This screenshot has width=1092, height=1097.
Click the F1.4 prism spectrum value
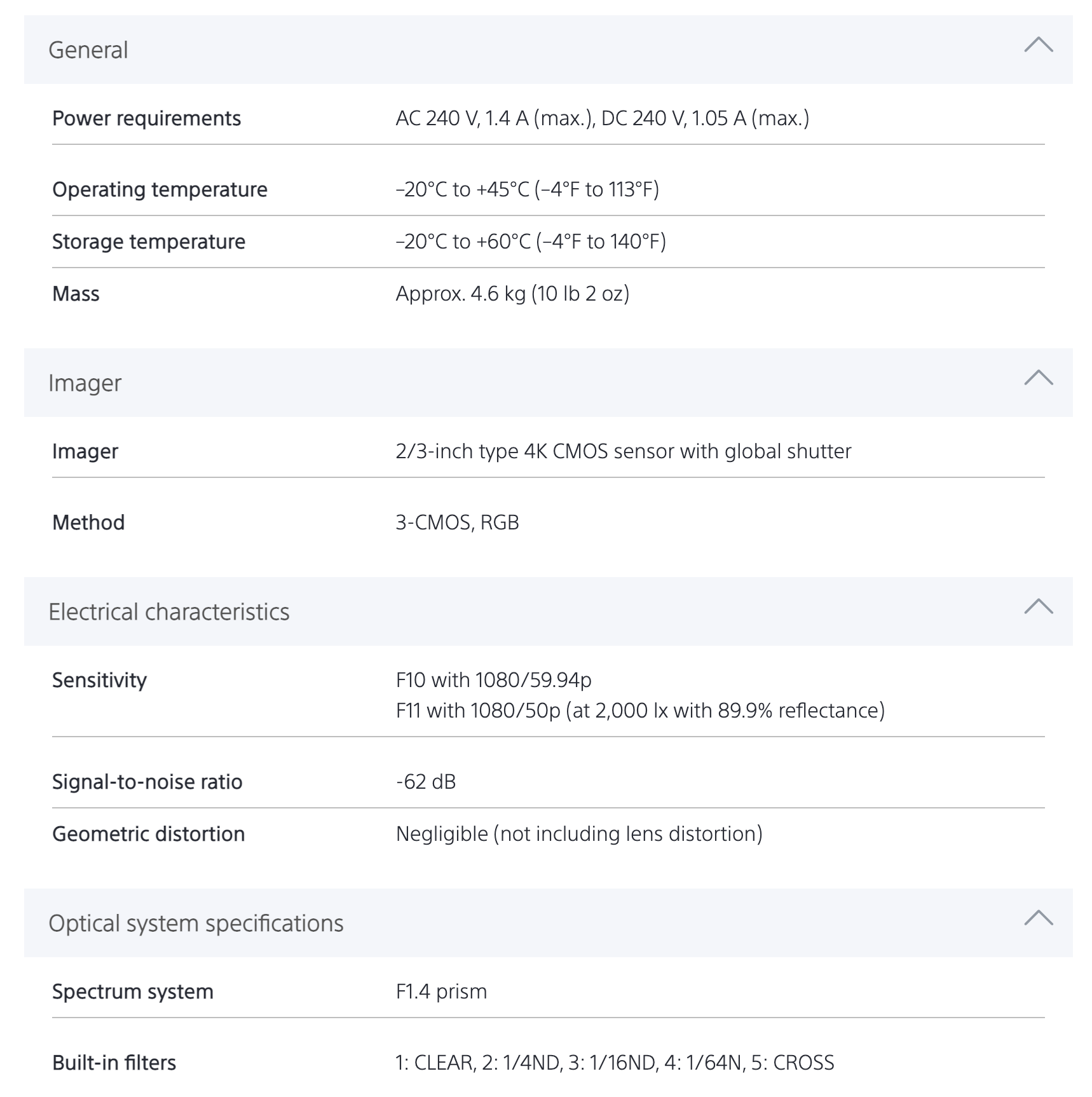[x=441, y=991]
